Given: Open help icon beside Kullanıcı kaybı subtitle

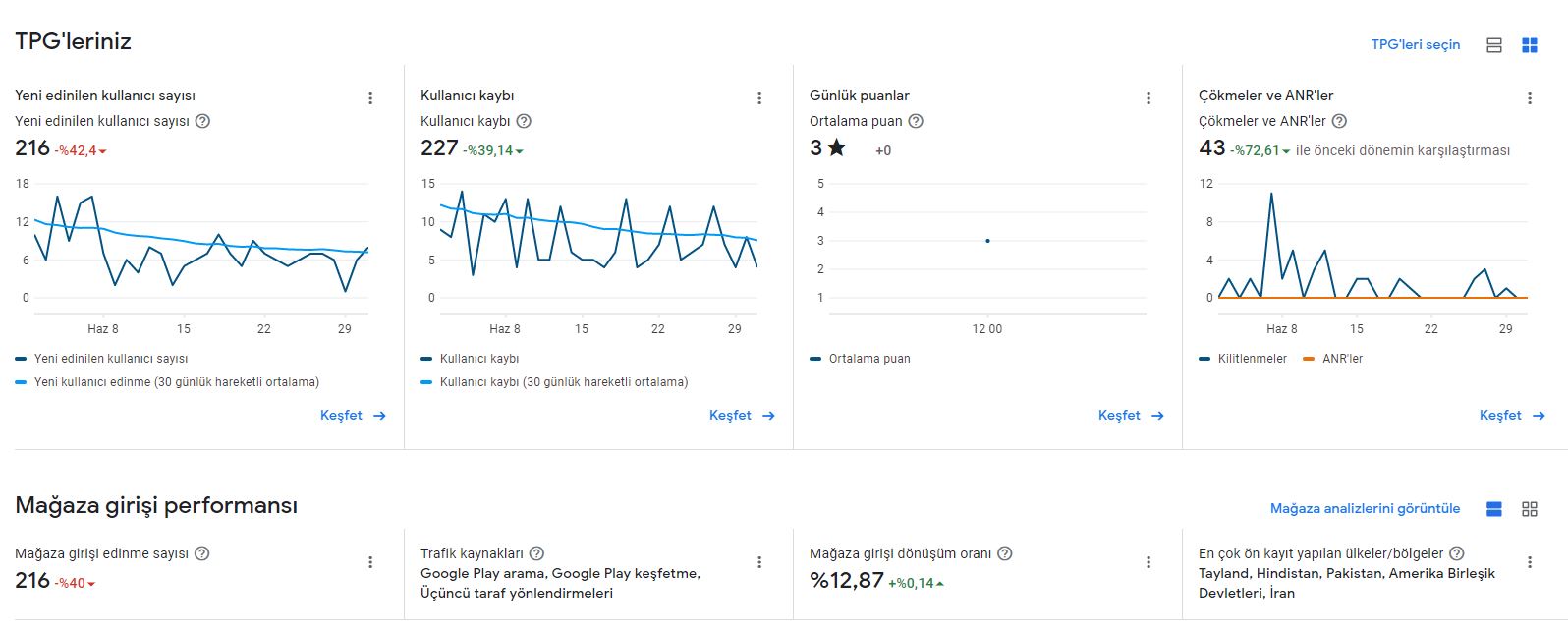Looking at the screenshot, I should tap(524, 121).
